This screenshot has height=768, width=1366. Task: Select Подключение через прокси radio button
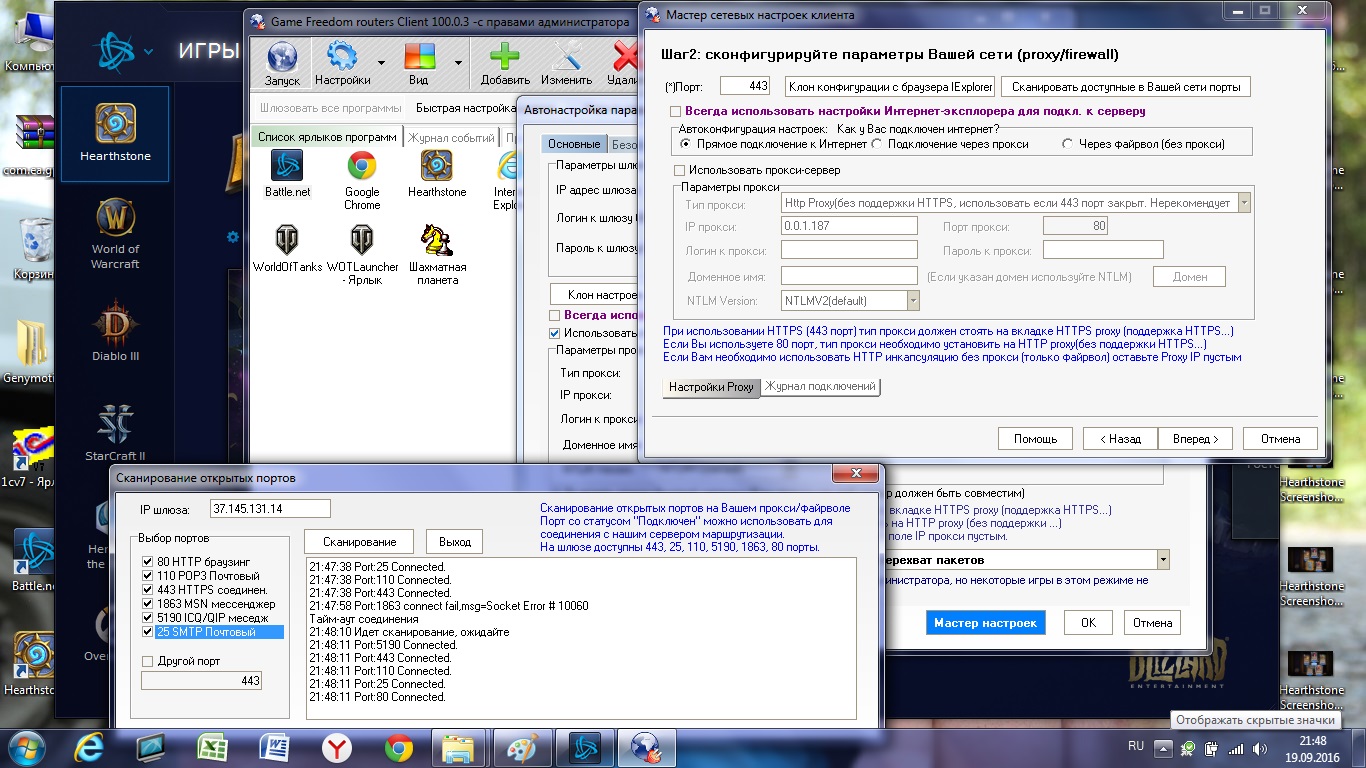coord(876,144)
